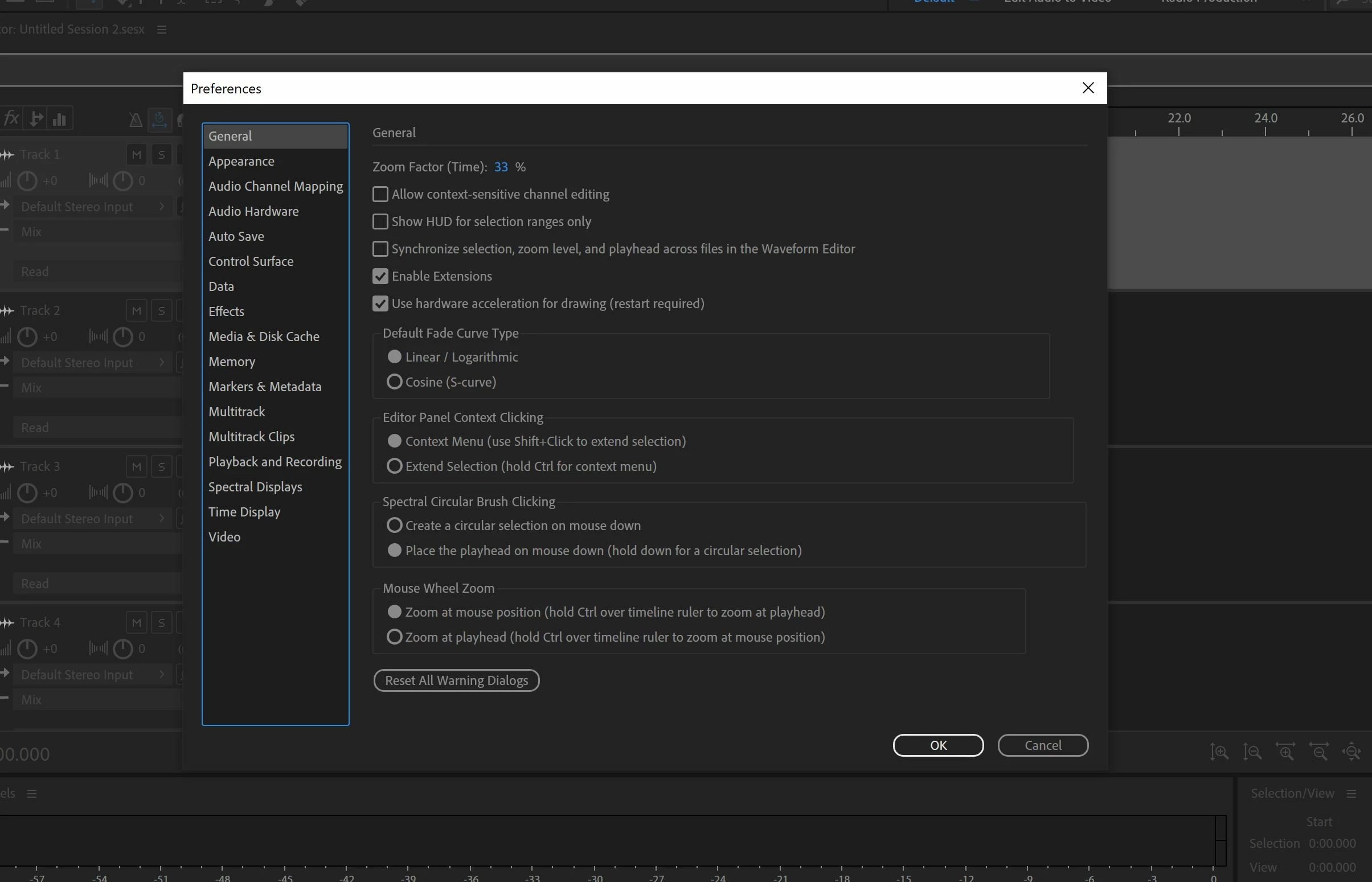This screenshot has width=1372, height=882.
Task: Click the zoom in time icon
Action: pyautogui.click(x=1285, y=752)
